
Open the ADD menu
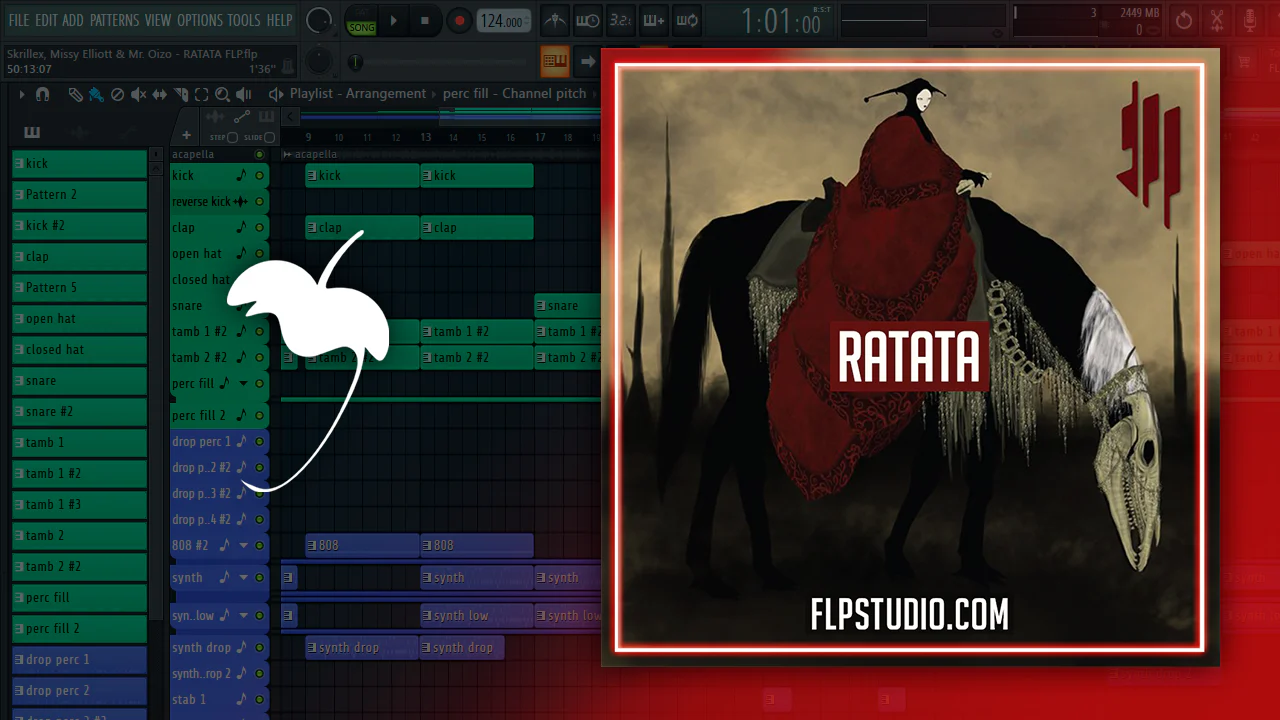click(73, 20)
